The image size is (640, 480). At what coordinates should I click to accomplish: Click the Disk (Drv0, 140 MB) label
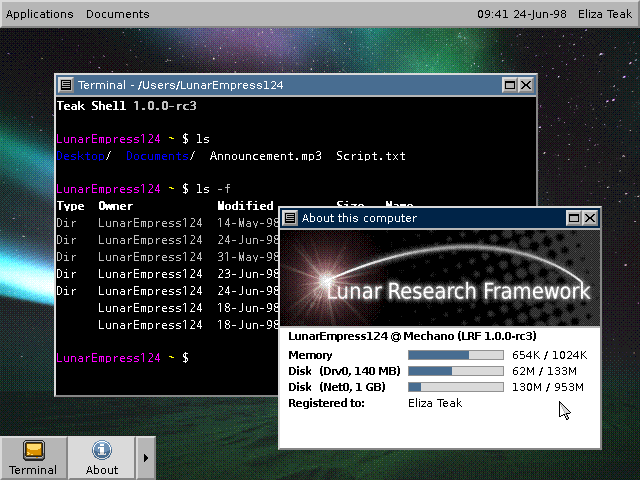[x=344, y=371]
